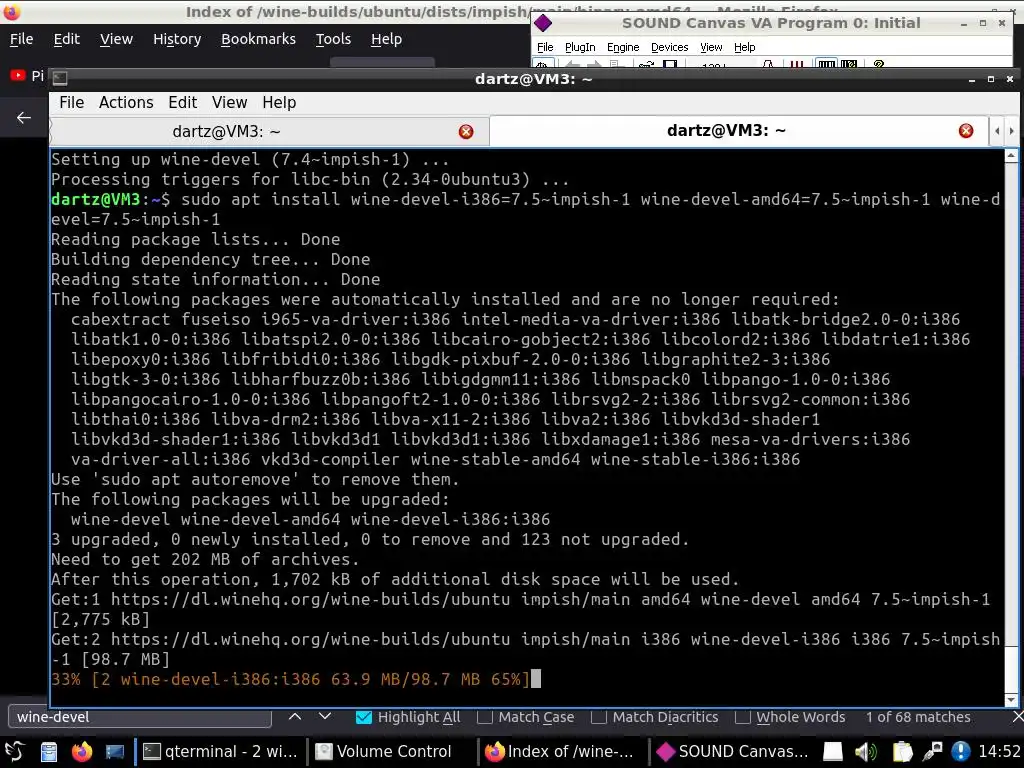The image size is (1024, 768).
Task: Enable the Match Diacritics checkbox
Action: tap(598, 717)
